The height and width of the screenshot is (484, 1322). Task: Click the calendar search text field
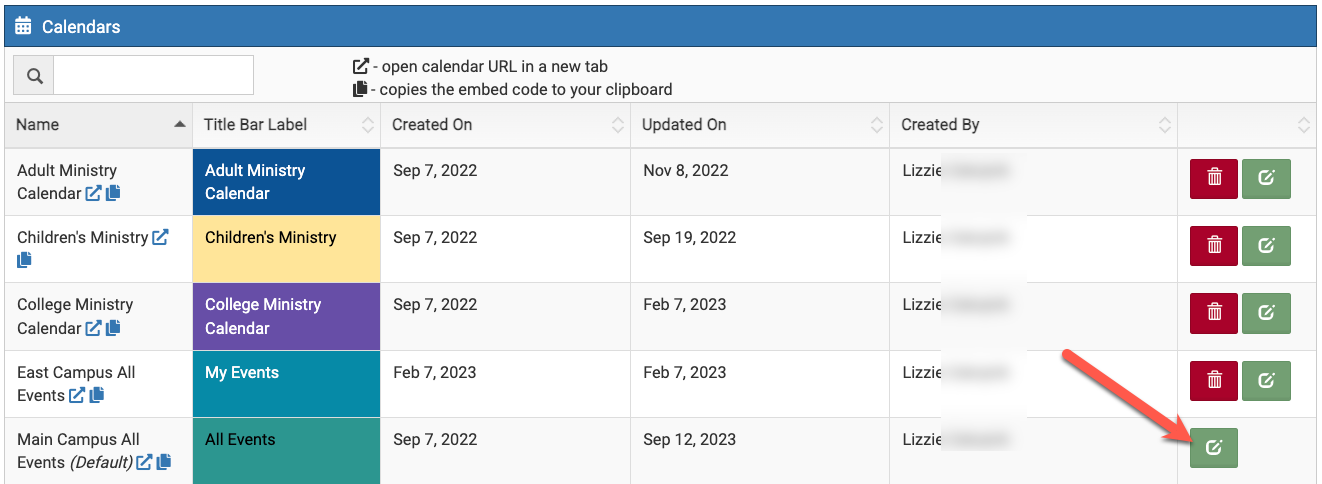153,75
